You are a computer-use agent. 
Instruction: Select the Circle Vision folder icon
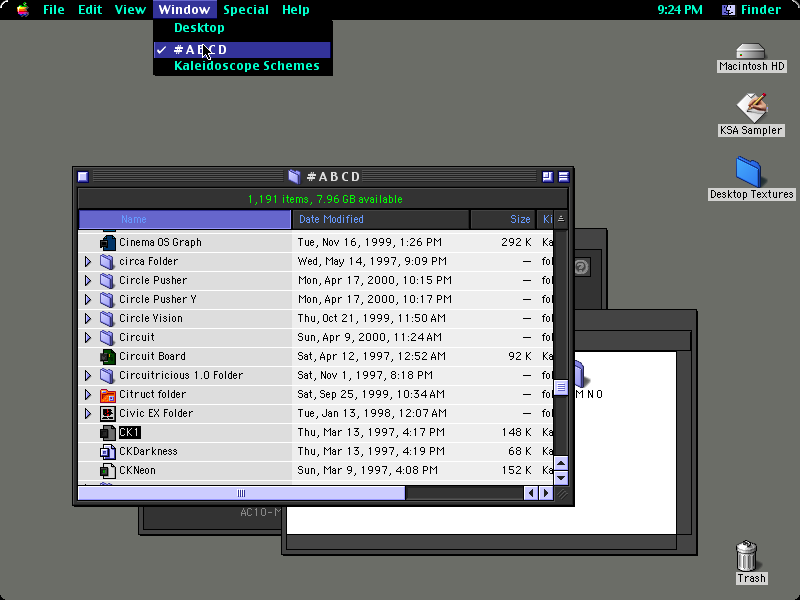[107, 318]
